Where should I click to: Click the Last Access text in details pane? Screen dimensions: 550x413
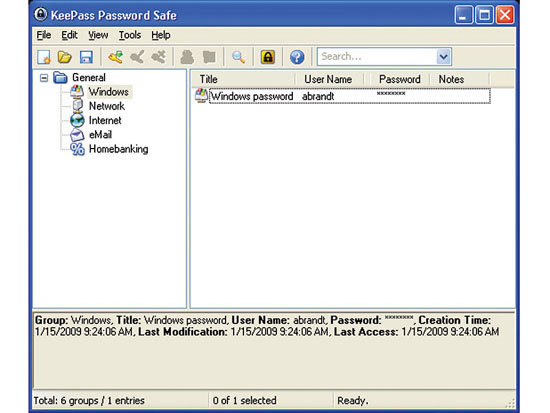(366, 332)
